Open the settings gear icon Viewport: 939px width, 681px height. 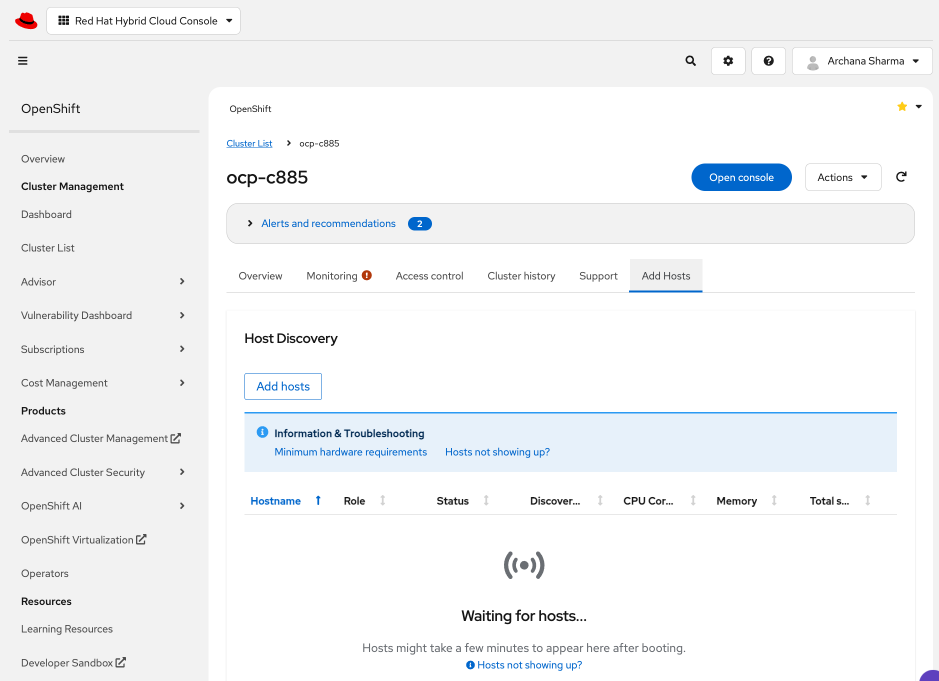(728, 61)
